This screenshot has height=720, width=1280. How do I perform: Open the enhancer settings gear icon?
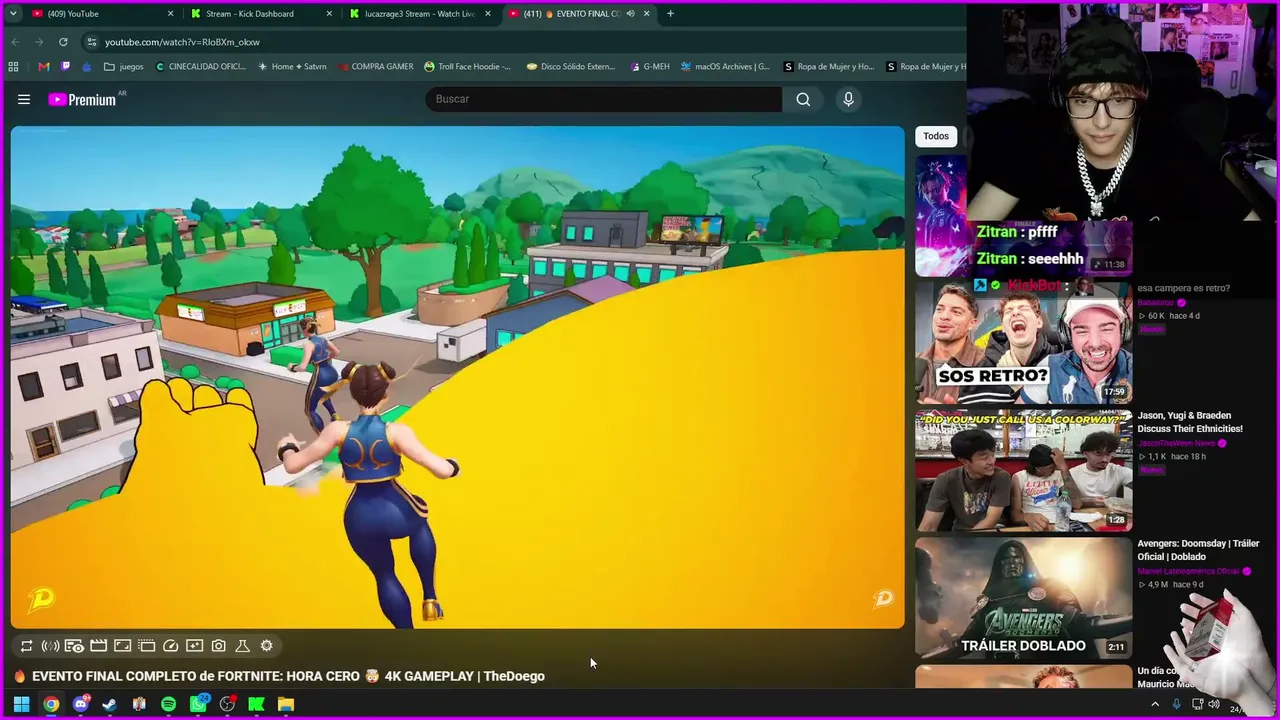tap(267, 646)
